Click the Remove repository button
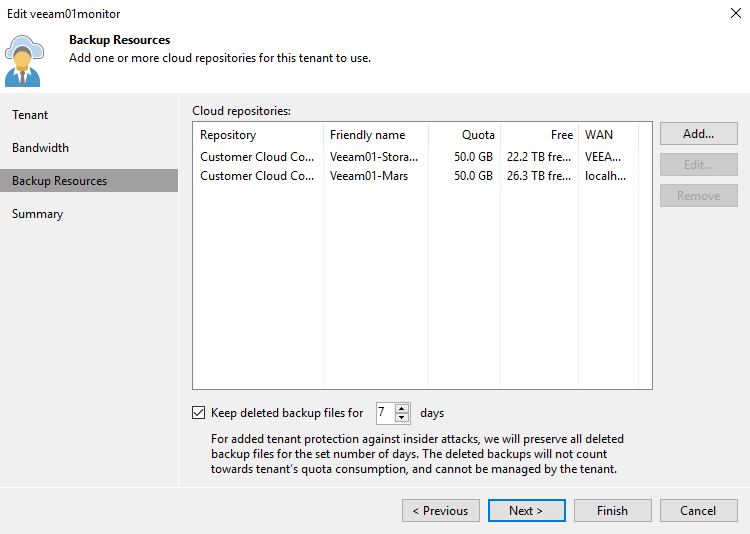 [698, 196]
